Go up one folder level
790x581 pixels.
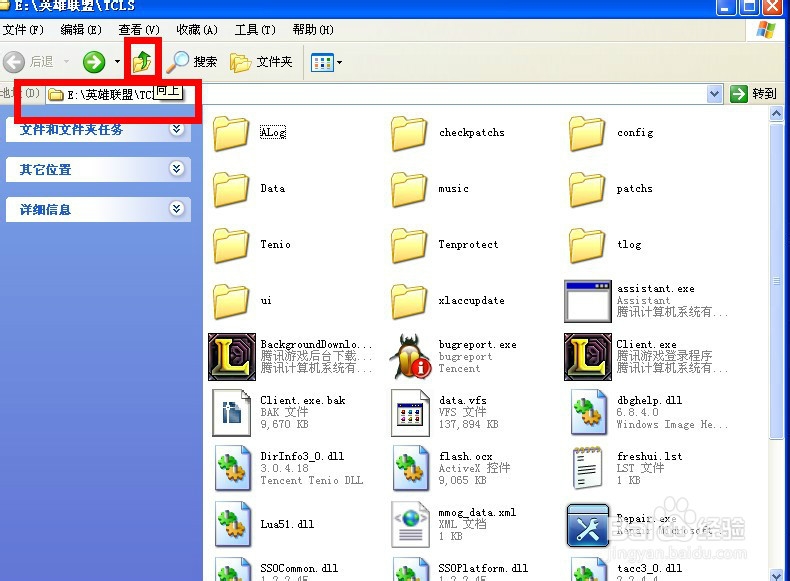click(x=143, y=62)
